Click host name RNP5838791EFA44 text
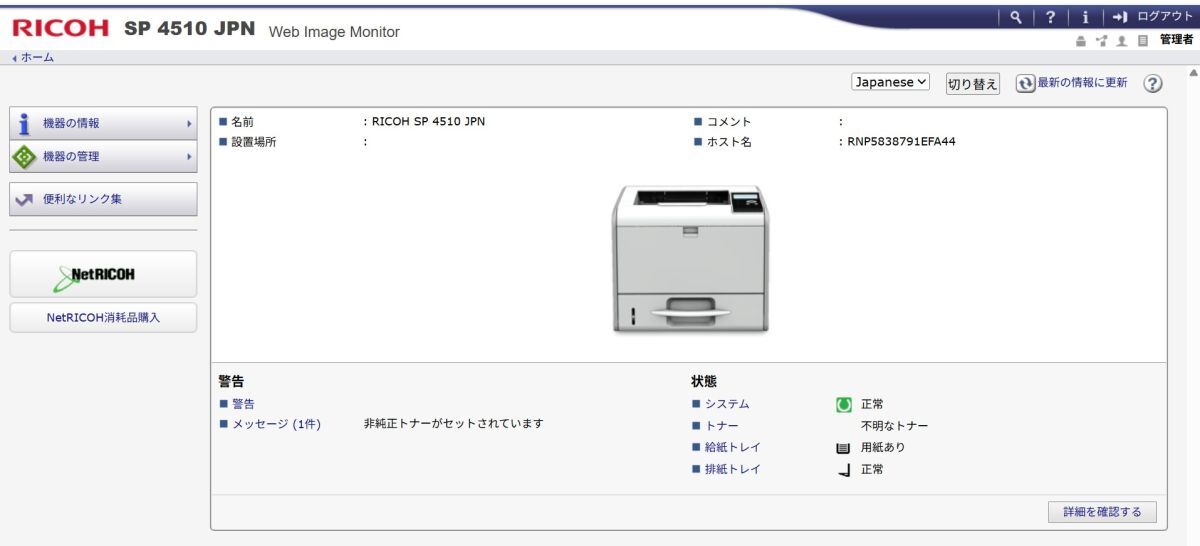Screen dimensions: 1200x546 pyautogui.click(x=901, y=142)
